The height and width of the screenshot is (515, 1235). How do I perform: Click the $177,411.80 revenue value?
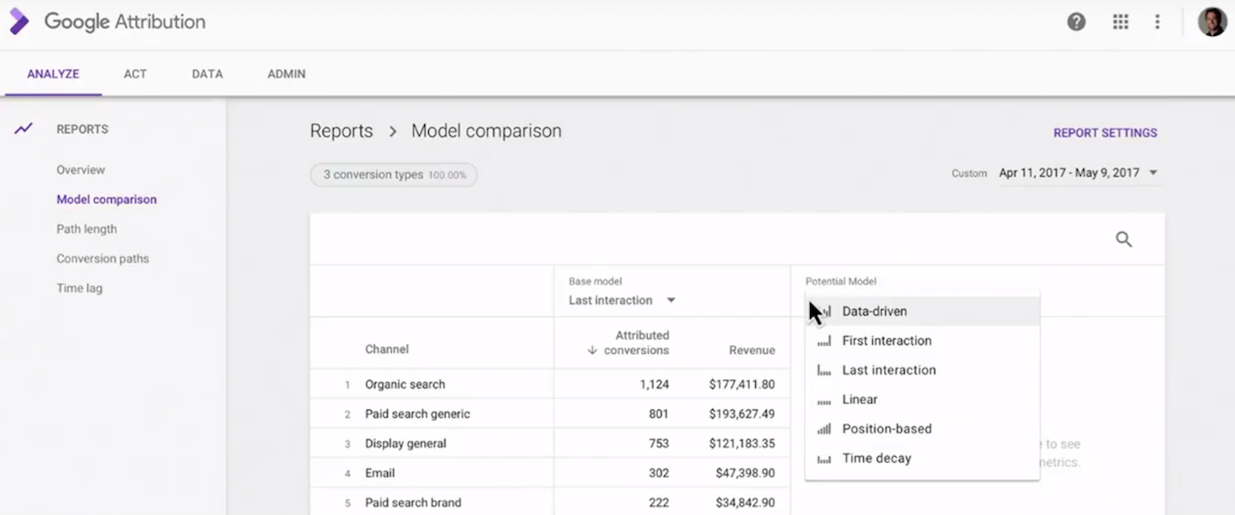point(742,384)
